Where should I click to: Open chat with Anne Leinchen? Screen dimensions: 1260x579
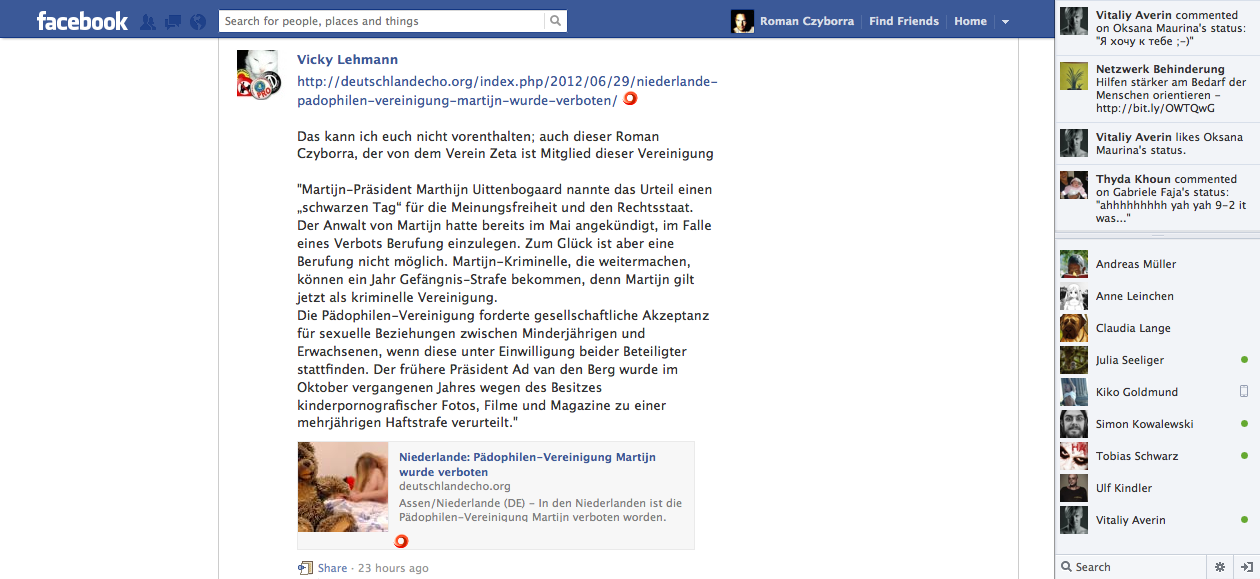[1157, 296]
